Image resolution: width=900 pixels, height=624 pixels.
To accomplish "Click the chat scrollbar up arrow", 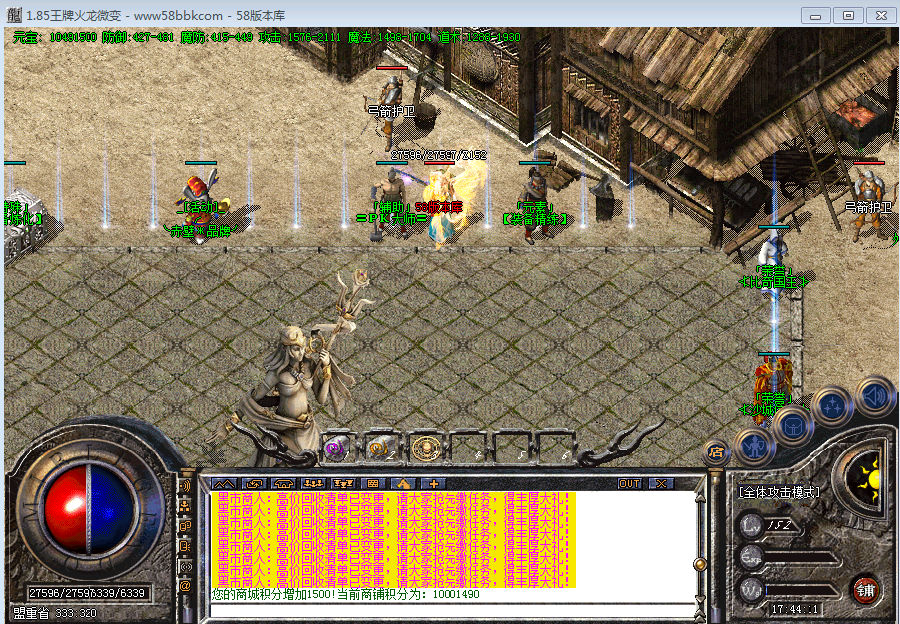I will [x=700, y=497].
